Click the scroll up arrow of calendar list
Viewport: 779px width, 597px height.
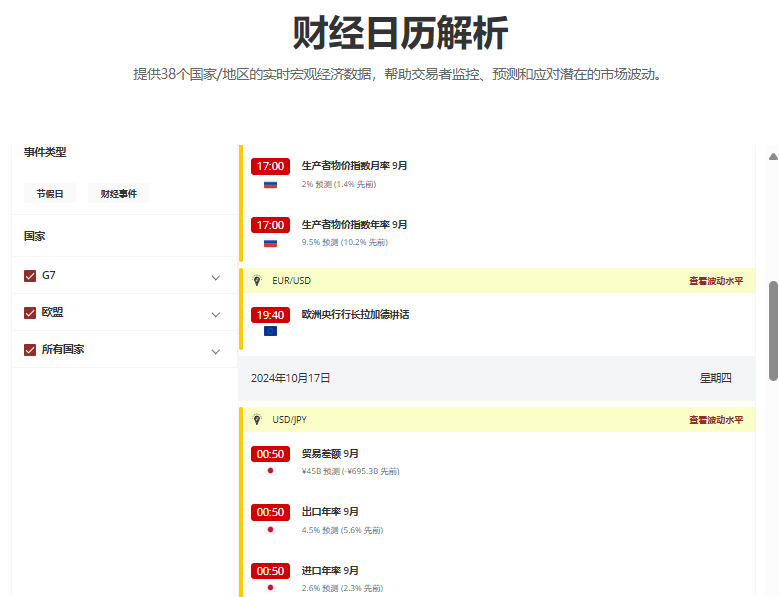tap(773, 156)
